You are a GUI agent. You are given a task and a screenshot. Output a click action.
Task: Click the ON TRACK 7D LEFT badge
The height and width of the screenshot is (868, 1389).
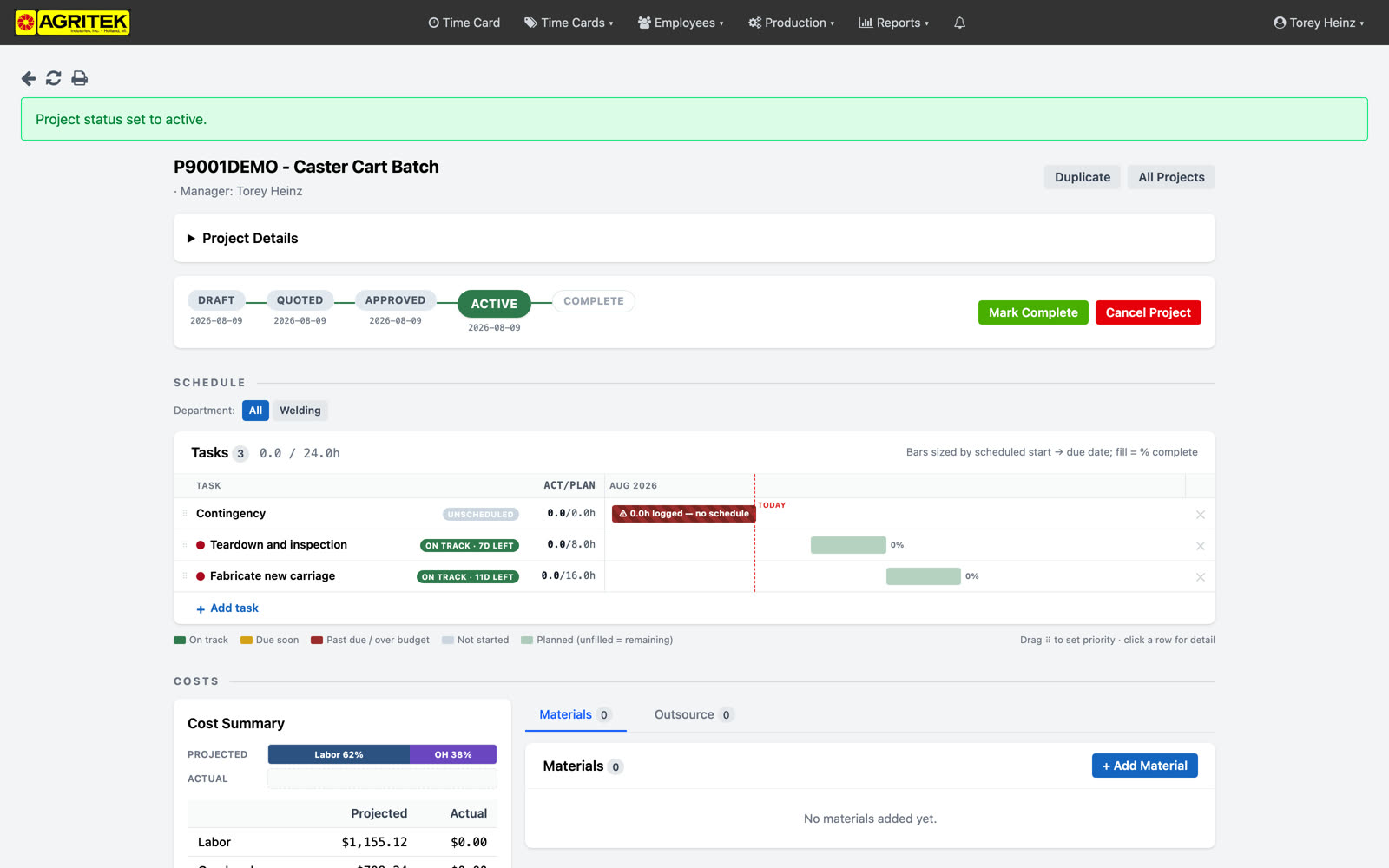[470, 546]
